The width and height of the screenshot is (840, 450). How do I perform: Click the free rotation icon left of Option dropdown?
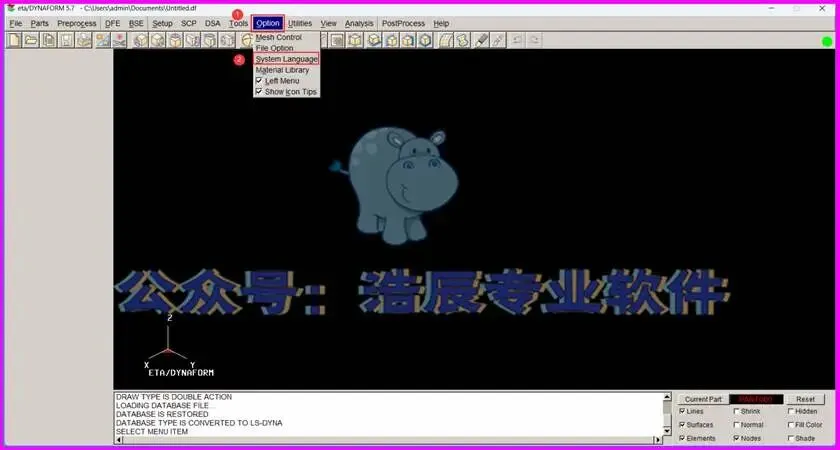click(x=245, y=40)
